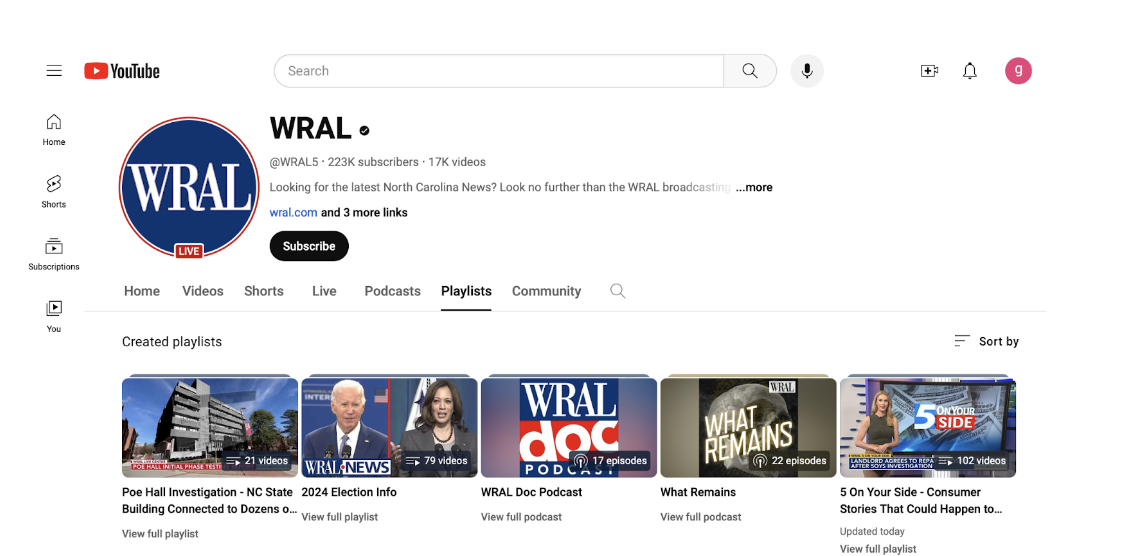Click the 22 episodes badge

click(790, 461)
